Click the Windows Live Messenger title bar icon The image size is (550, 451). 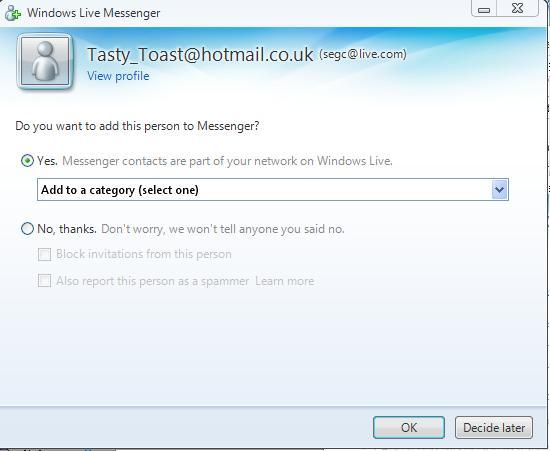(13, 13)
